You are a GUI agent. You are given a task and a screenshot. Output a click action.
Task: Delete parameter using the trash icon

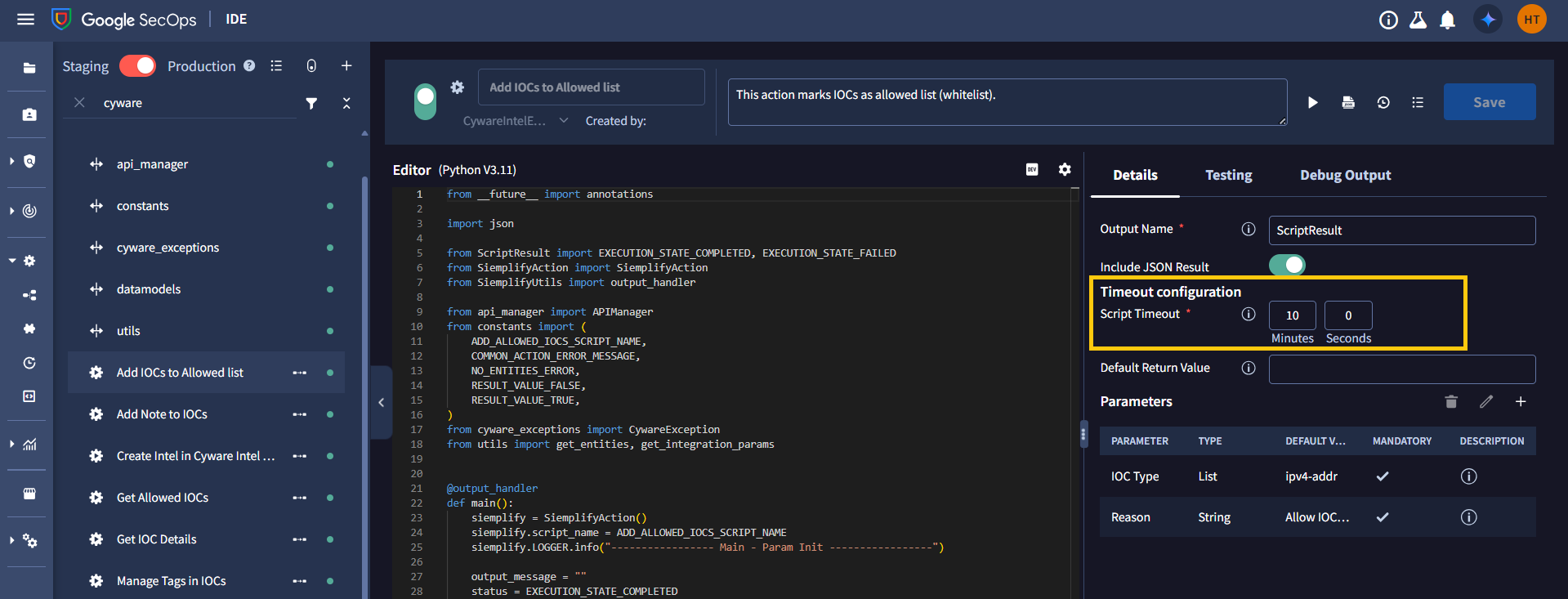click(x=1450, y=401)
